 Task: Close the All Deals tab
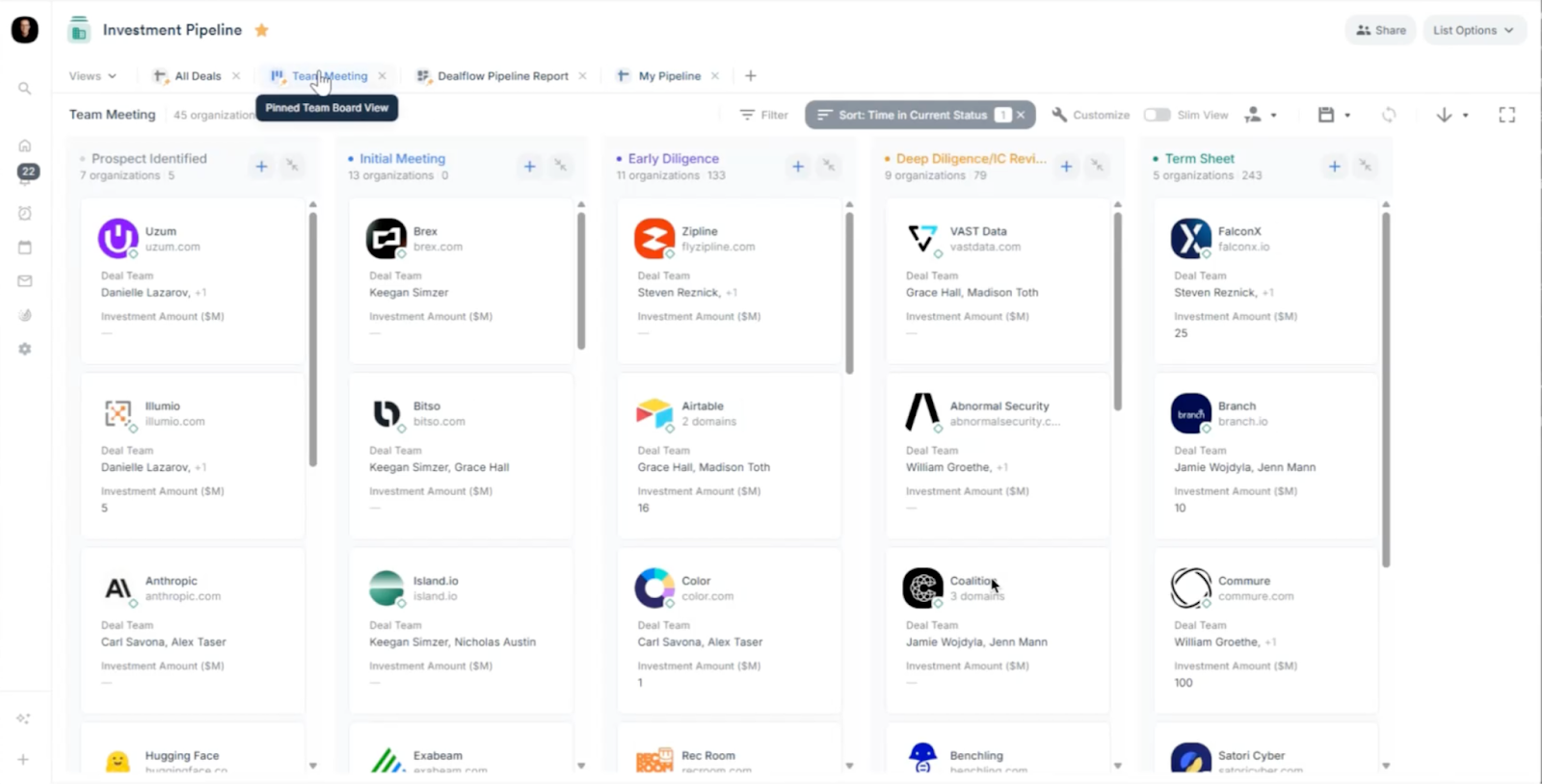236,76
